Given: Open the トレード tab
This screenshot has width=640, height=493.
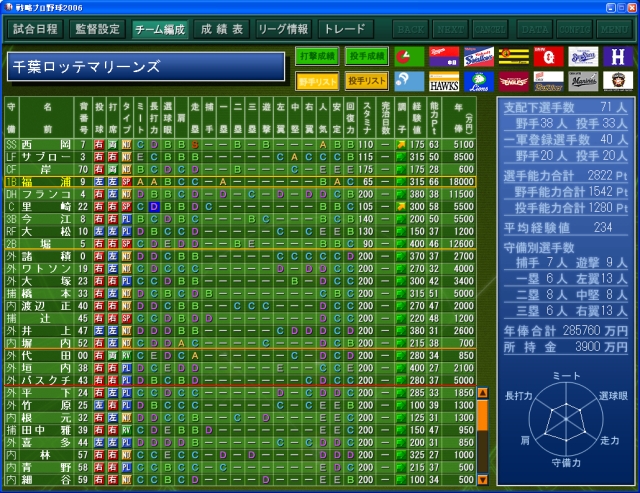Looking at the screenshot, I should tap(346, 29).
